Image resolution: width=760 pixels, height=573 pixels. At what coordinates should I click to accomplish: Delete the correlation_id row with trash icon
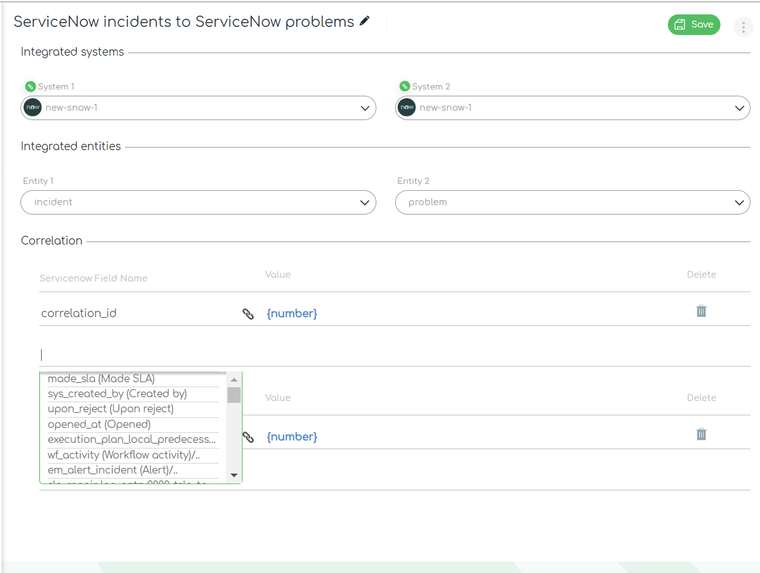click(x=701, y=311)
